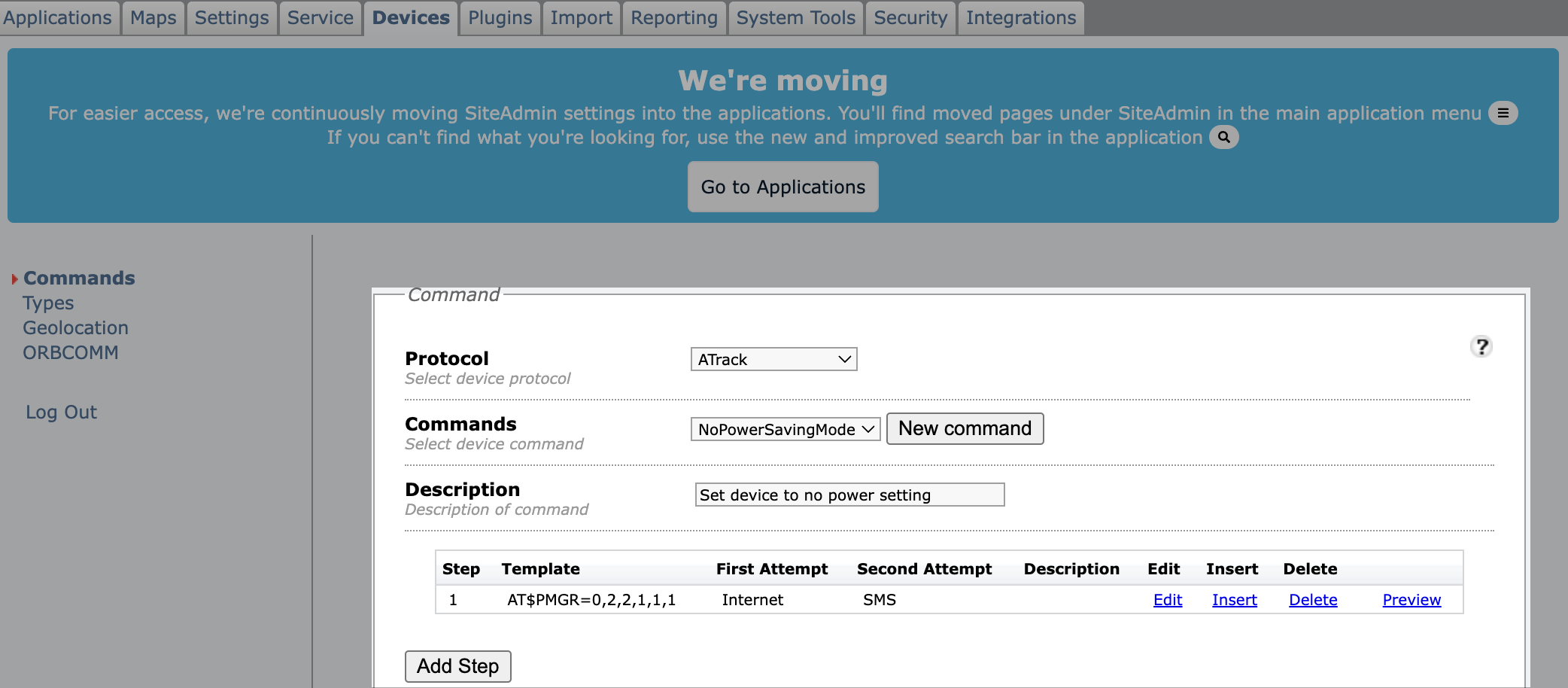
Task: Select the Devices tab
Action: pyautogui.click(x=411, y=17)
